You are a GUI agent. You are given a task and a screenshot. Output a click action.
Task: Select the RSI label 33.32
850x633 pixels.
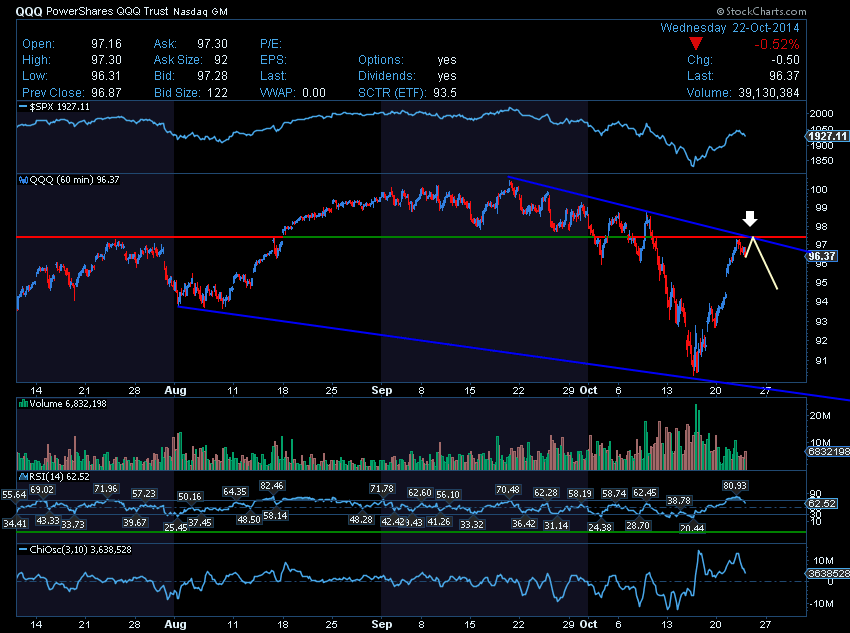point(472,525)
